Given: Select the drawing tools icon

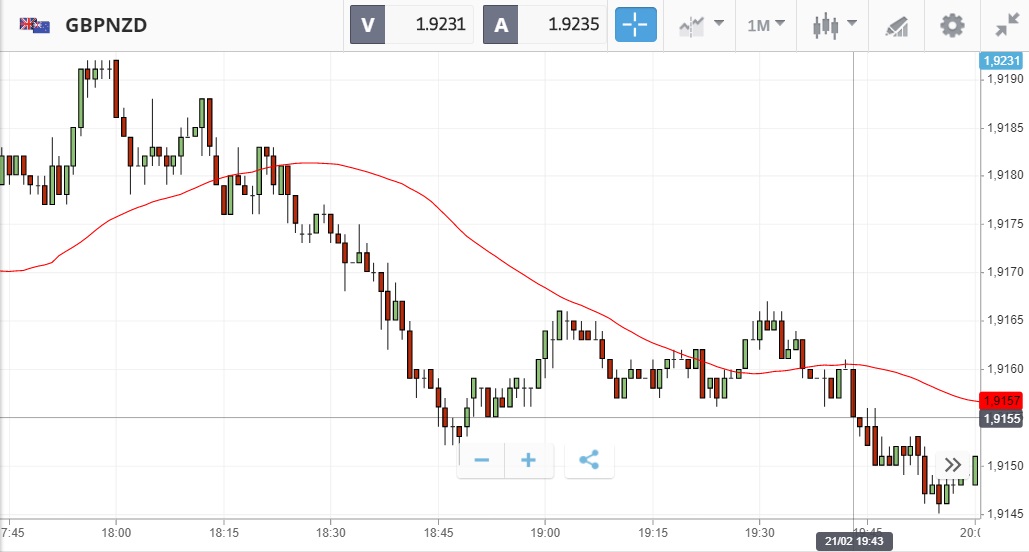Looking at the screenshot, I should [x=896, y=26].
